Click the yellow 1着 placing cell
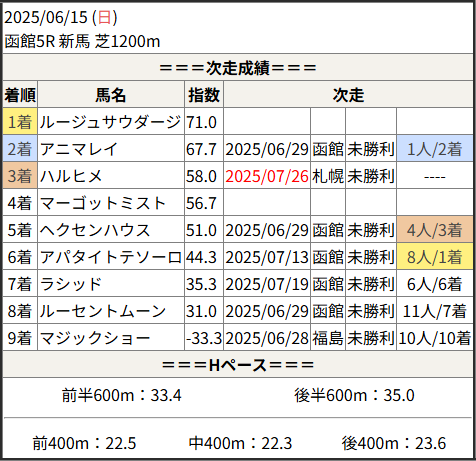This screenshot has width=476, height=461. 20,122
